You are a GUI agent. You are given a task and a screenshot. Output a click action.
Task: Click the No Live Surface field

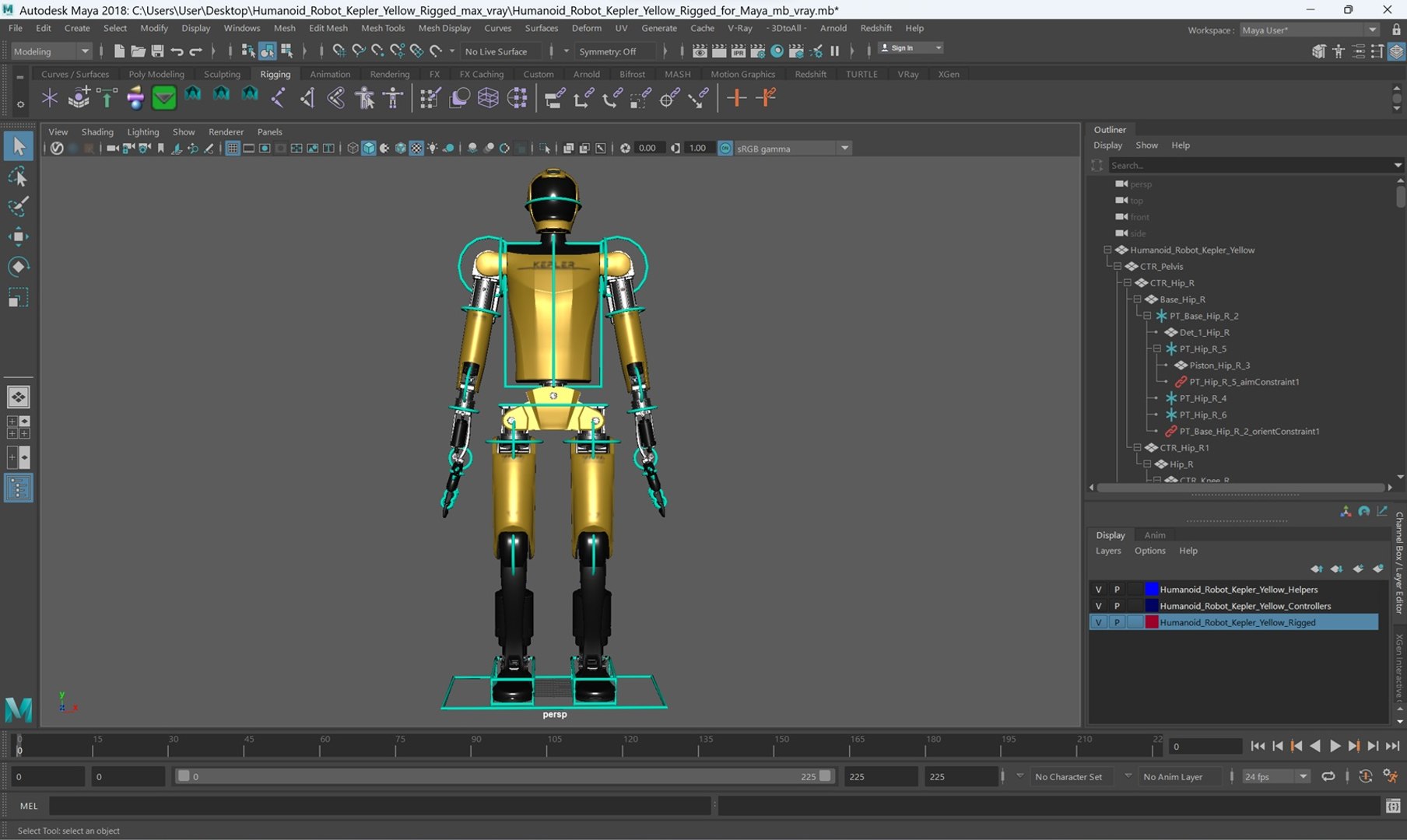click(x=503, y=51)
